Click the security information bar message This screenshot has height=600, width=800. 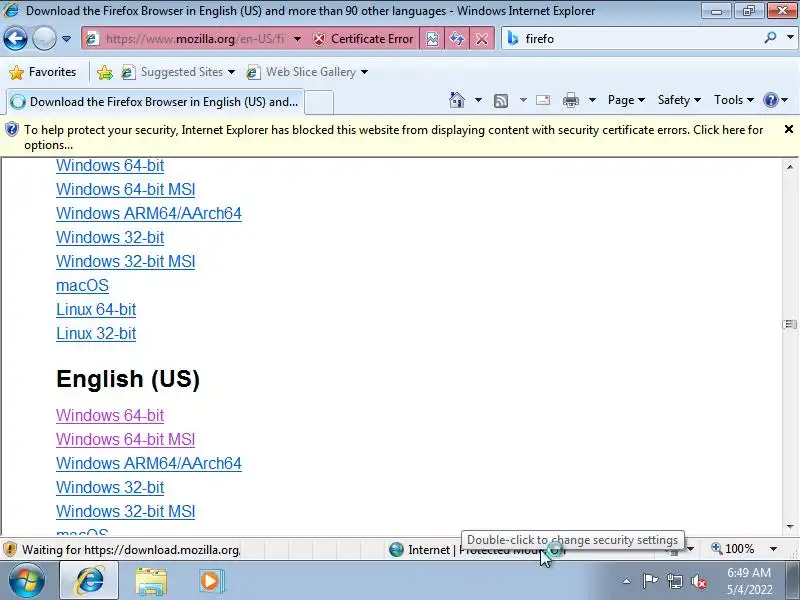click(x=393, y=137)
